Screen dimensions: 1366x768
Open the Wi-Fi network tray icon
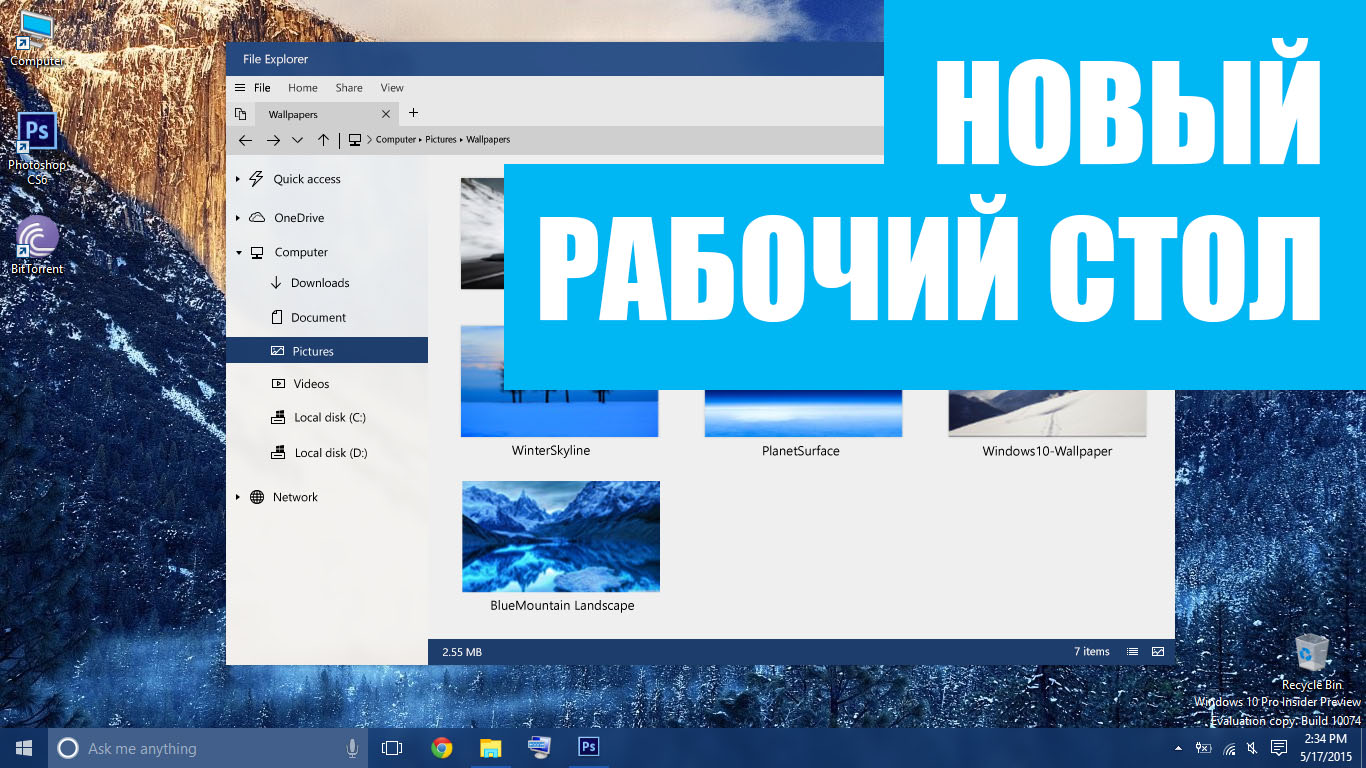[1229, 748]
